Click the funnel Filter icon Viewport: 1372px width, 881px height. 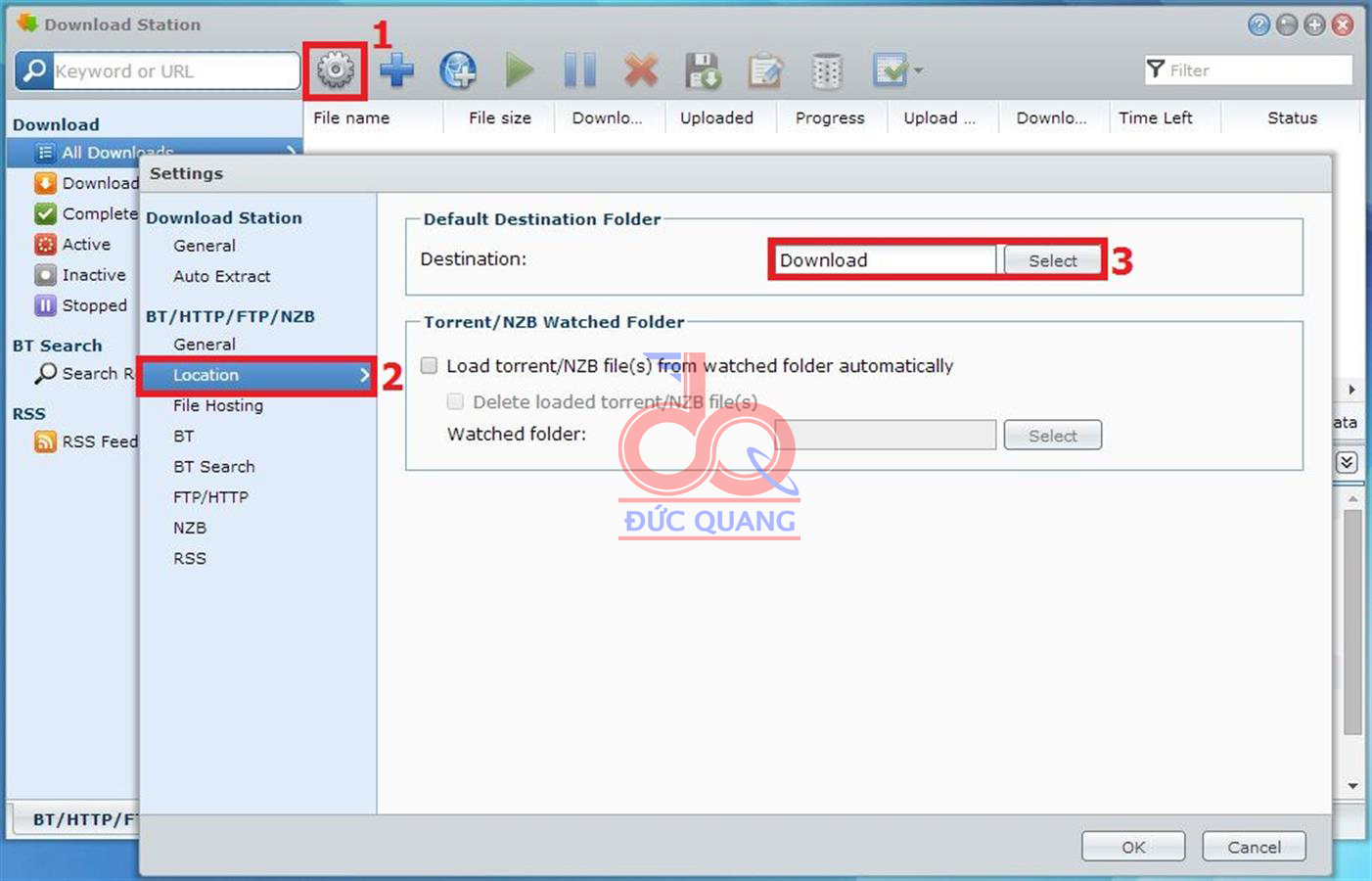[1156, 70]
